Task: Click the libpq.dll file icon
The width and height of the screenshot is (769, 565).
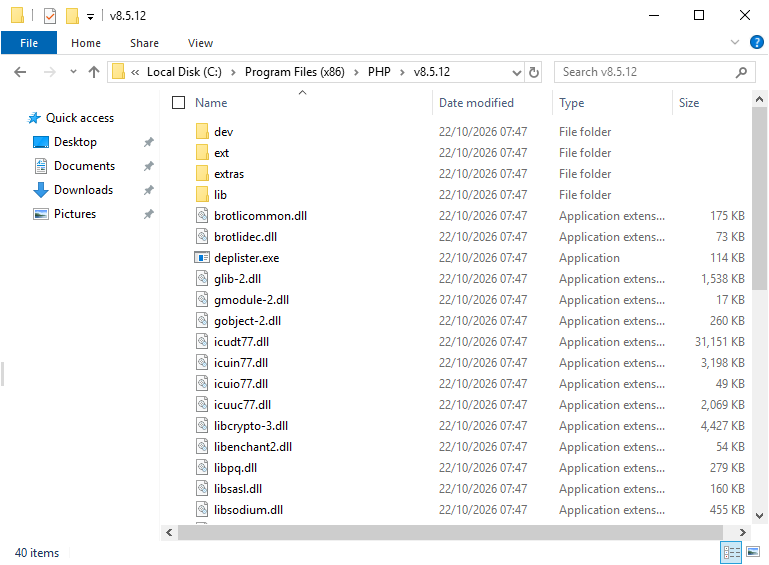Action: (x=202, y=468)
